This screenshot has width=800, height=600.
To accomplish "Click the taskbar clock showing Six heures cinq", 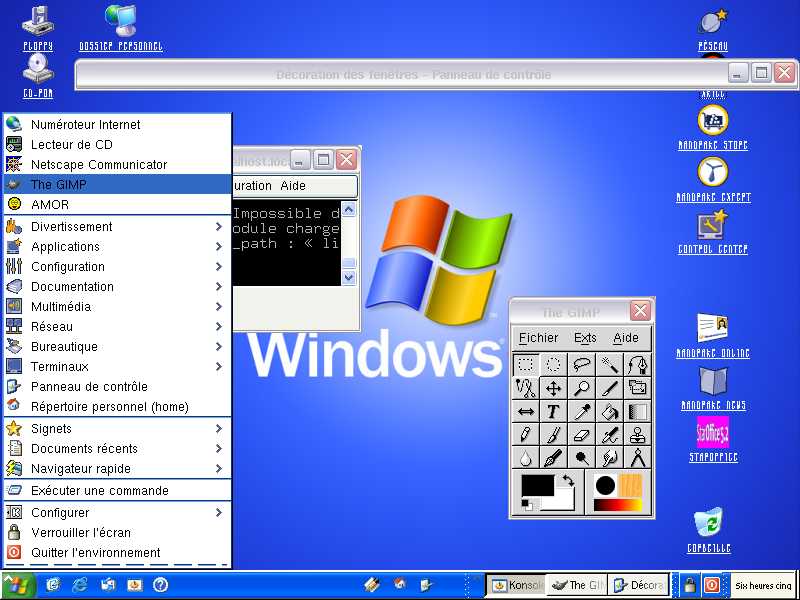I will [x=763, y=586].
